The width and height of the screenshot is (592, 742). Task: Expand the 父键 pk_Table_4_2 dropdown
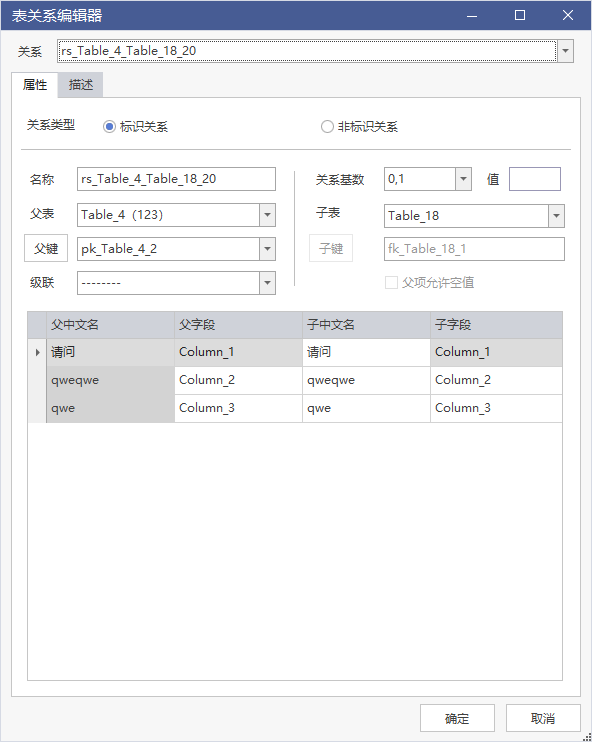[267, 249]
